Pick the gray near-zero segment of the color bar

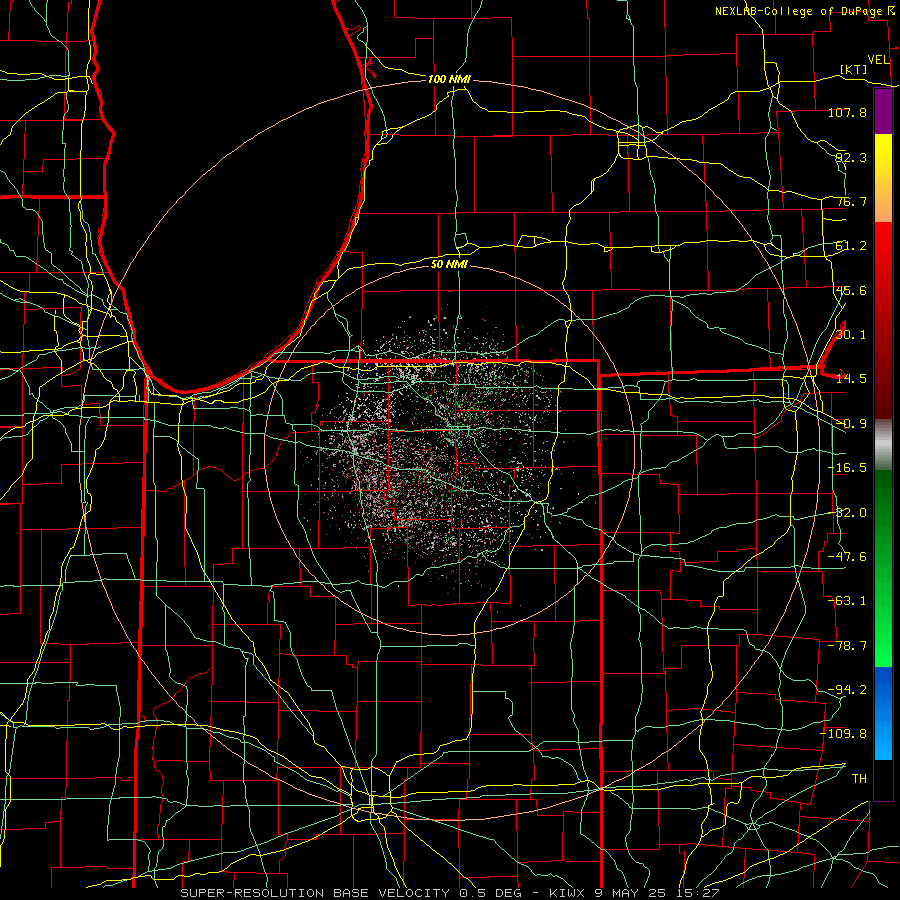point(883,444)
